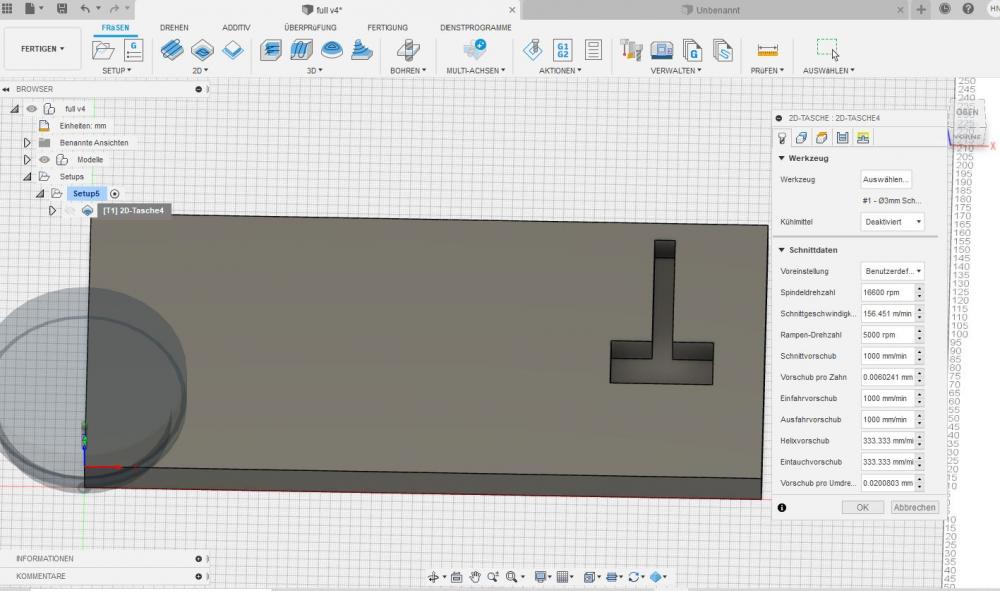This screenshot has width=1000, height=591.
Task: Open the job status clock icon
Action: click(x=945, y=9)
